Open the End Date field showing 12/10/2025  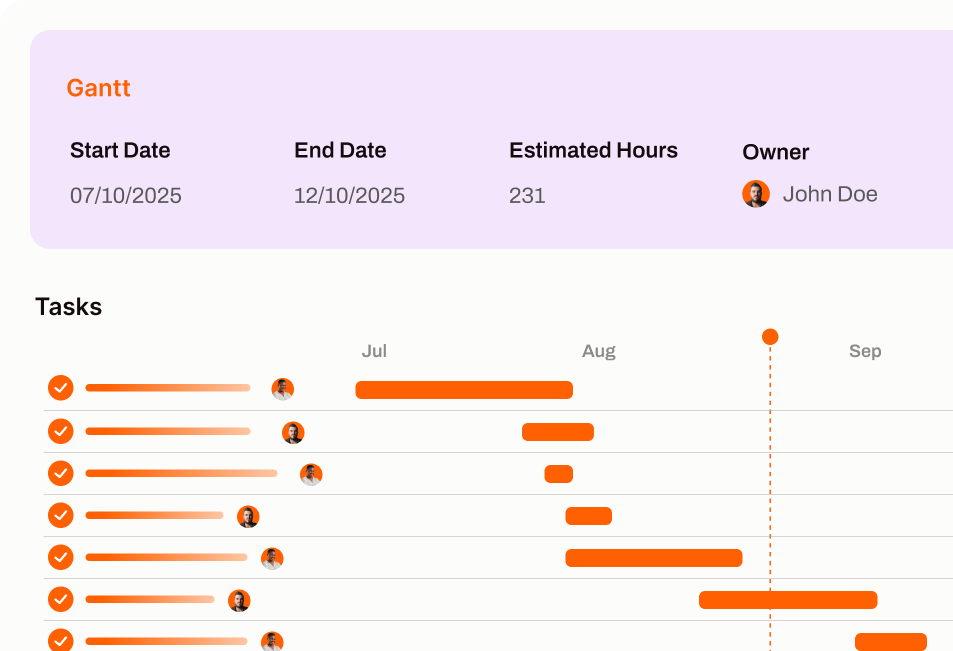[349, 196]
